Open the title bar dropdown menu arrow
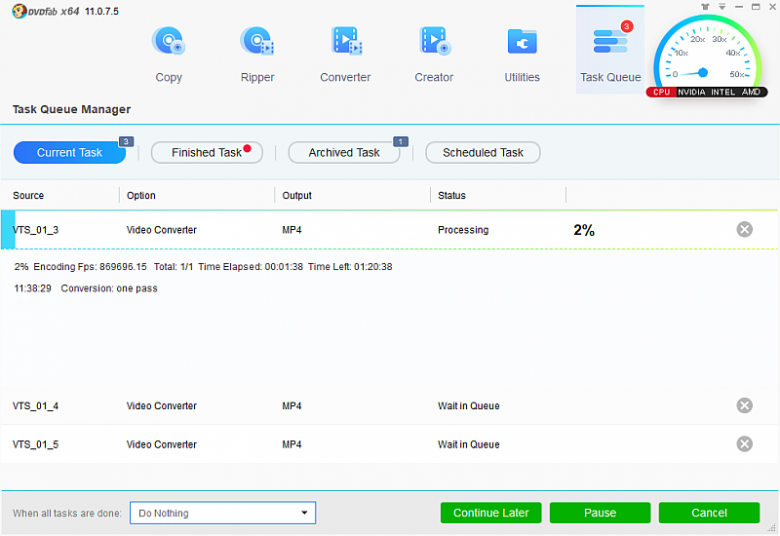Image resolution: width=780 pixels, height=536 pixels. (722, 7)
